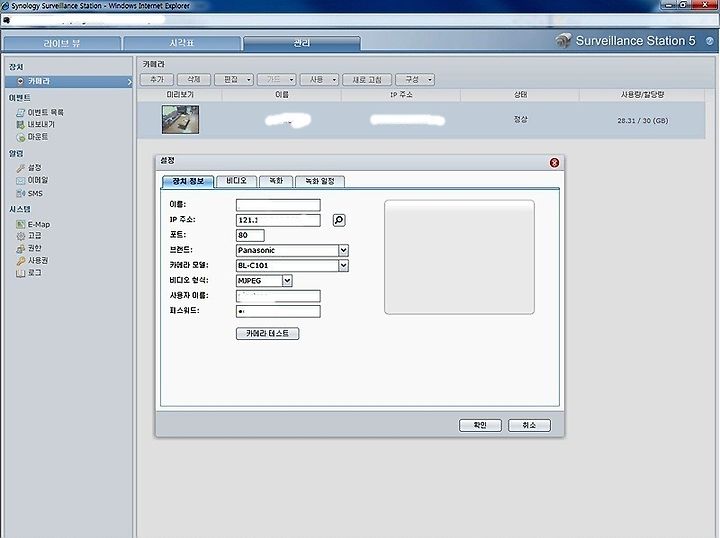Click the 추가 add button
This screenshot has height=538, width=720.
157,79
